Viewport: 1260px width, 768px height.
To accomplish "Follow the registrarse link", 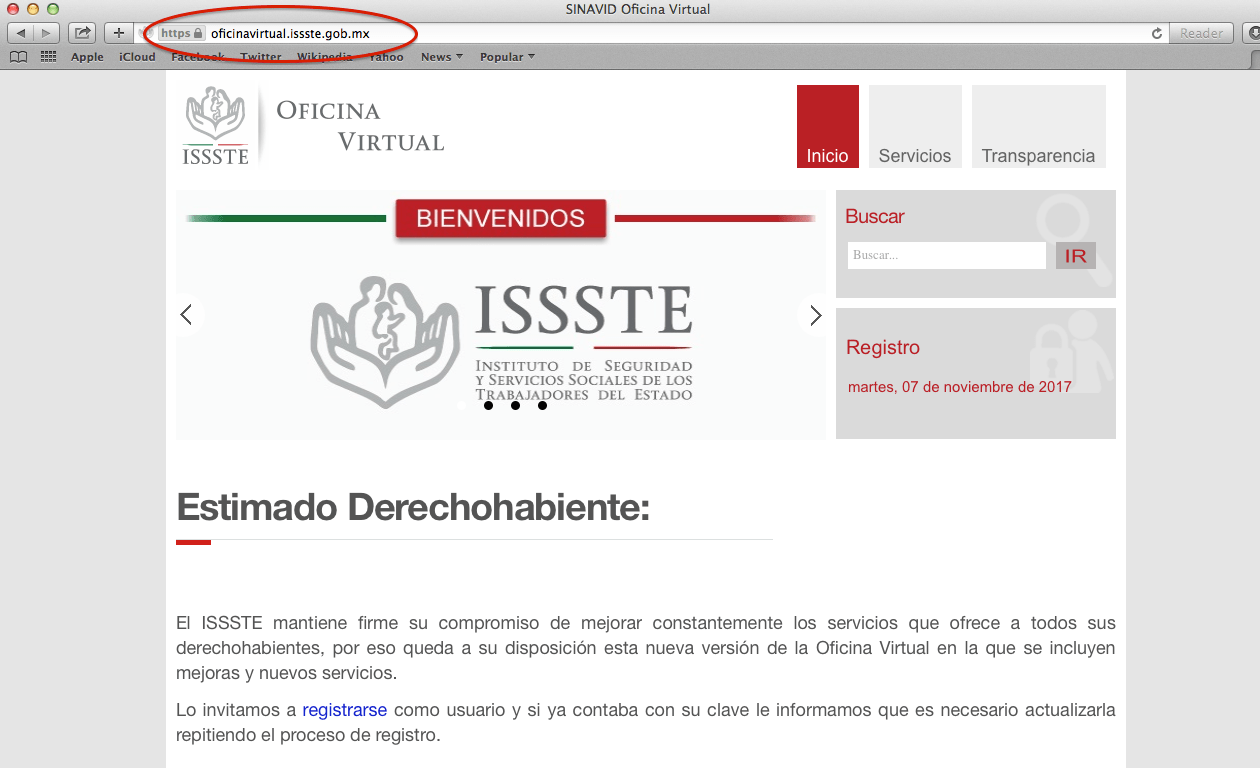I will pyautogui.click(x=344, y=710).
